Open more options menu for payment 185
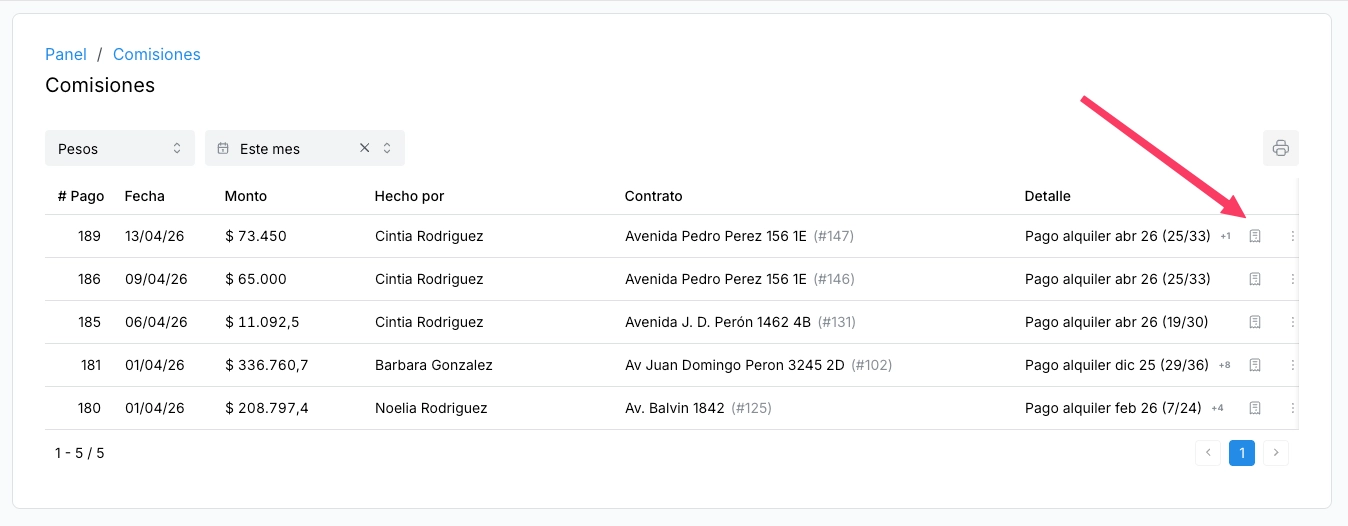Viewport: 1348px width, 526px height. 1292,322
